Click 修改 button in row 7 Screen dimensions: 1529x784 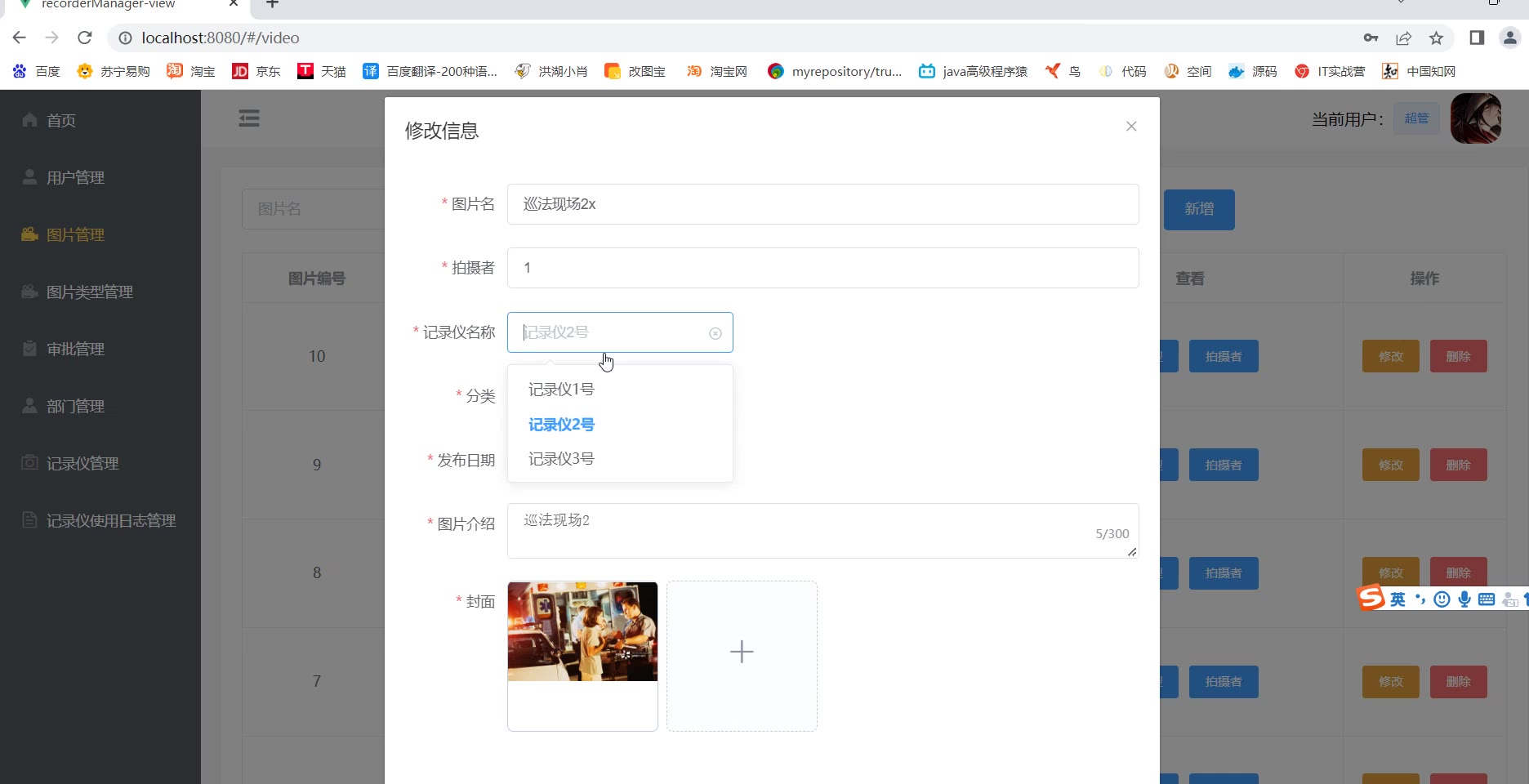click(x=1391, y=682)
